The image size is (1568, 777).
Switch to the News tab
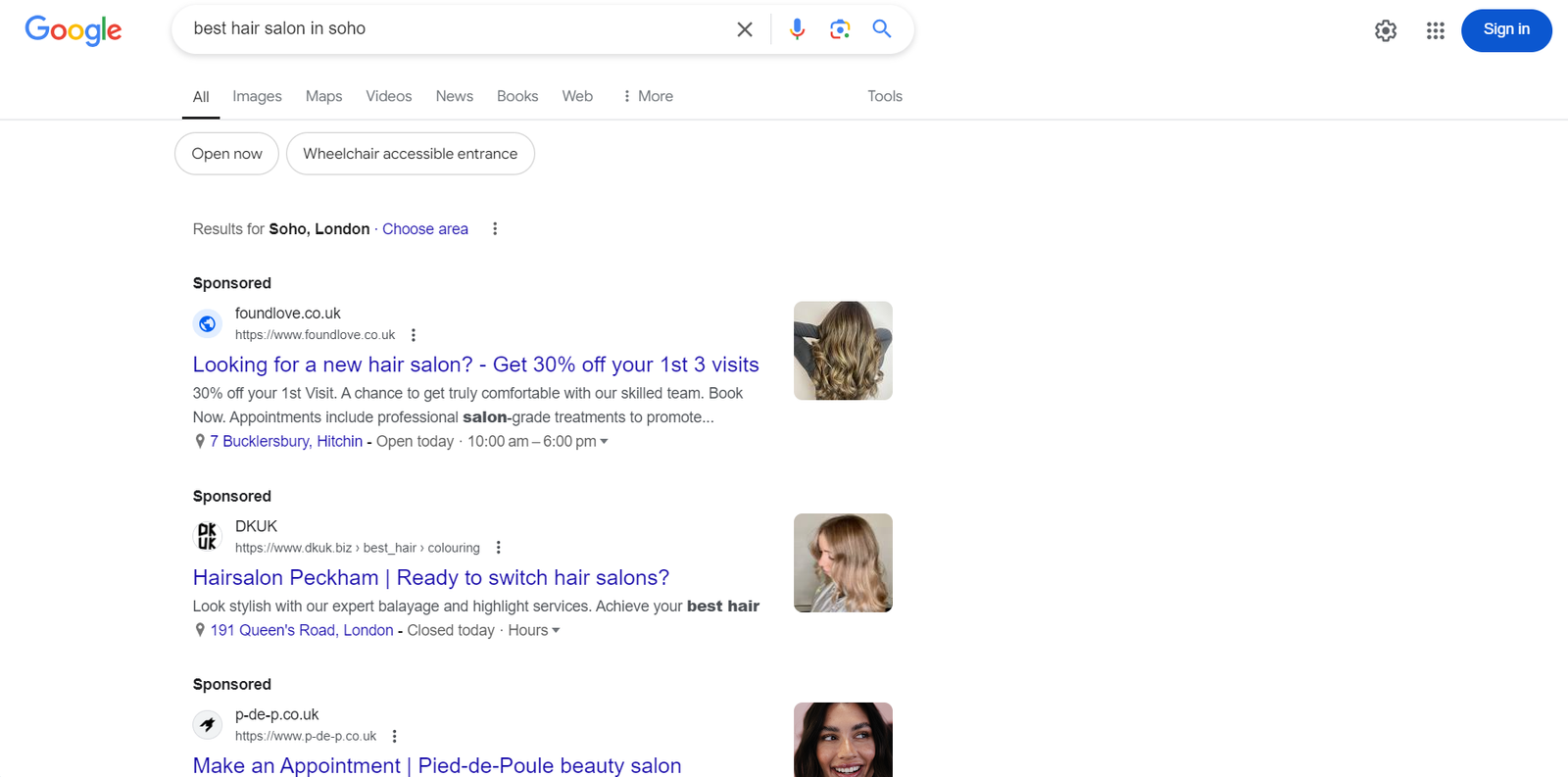pyautogui.click(x=455, y=96)
